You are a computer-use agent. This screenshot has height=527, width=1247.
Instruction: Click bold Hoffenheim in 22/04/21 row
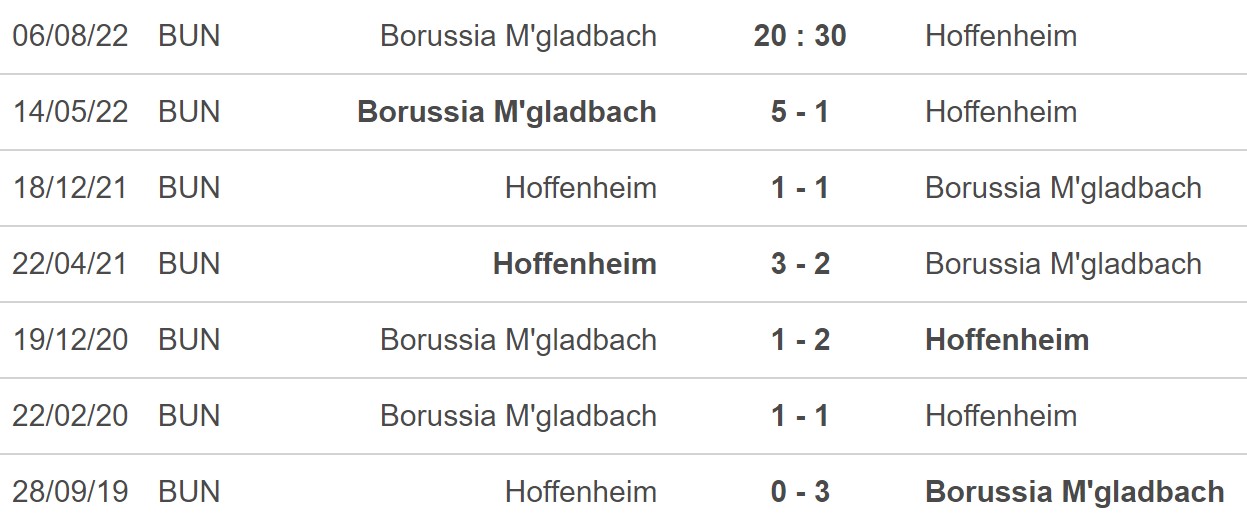pos(575,264)
